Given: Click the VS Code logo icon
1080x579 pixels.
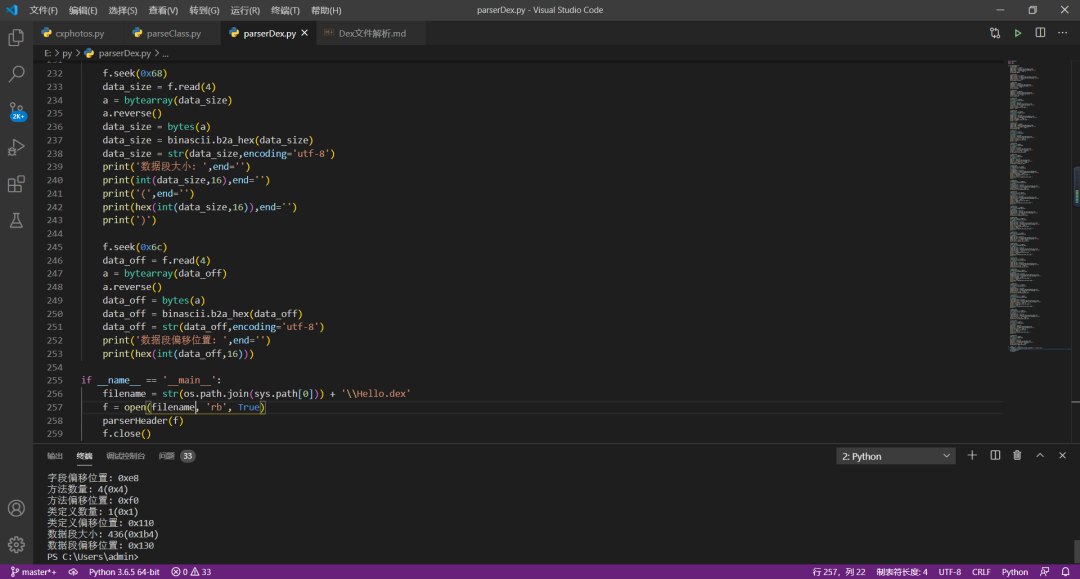Looking at the screenshot, I should click(12, 10).
